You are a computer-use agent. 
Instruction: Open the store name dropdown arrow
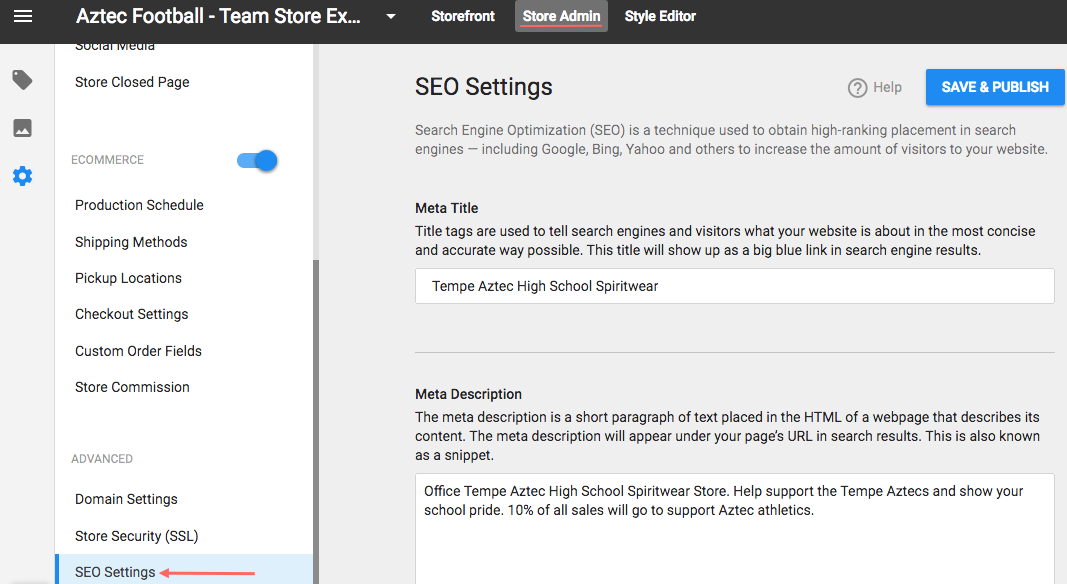pos(389,16)
